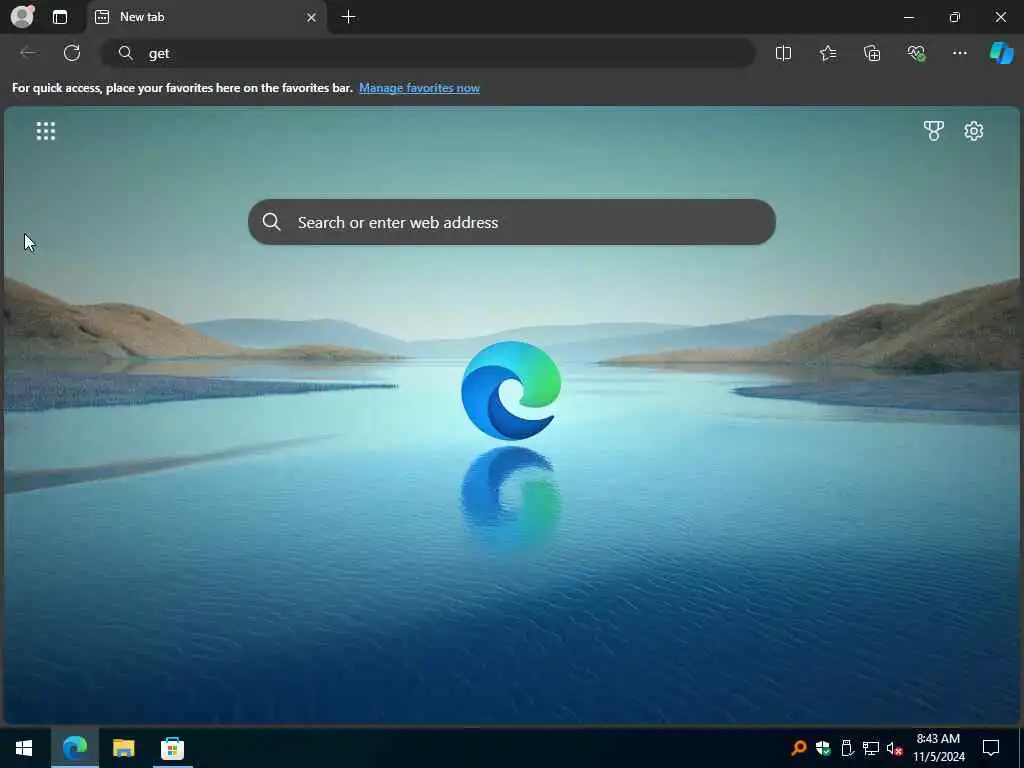This screenshot has height=768, width=1024.
Task: Open split screen view
Action: click(783, 53)
